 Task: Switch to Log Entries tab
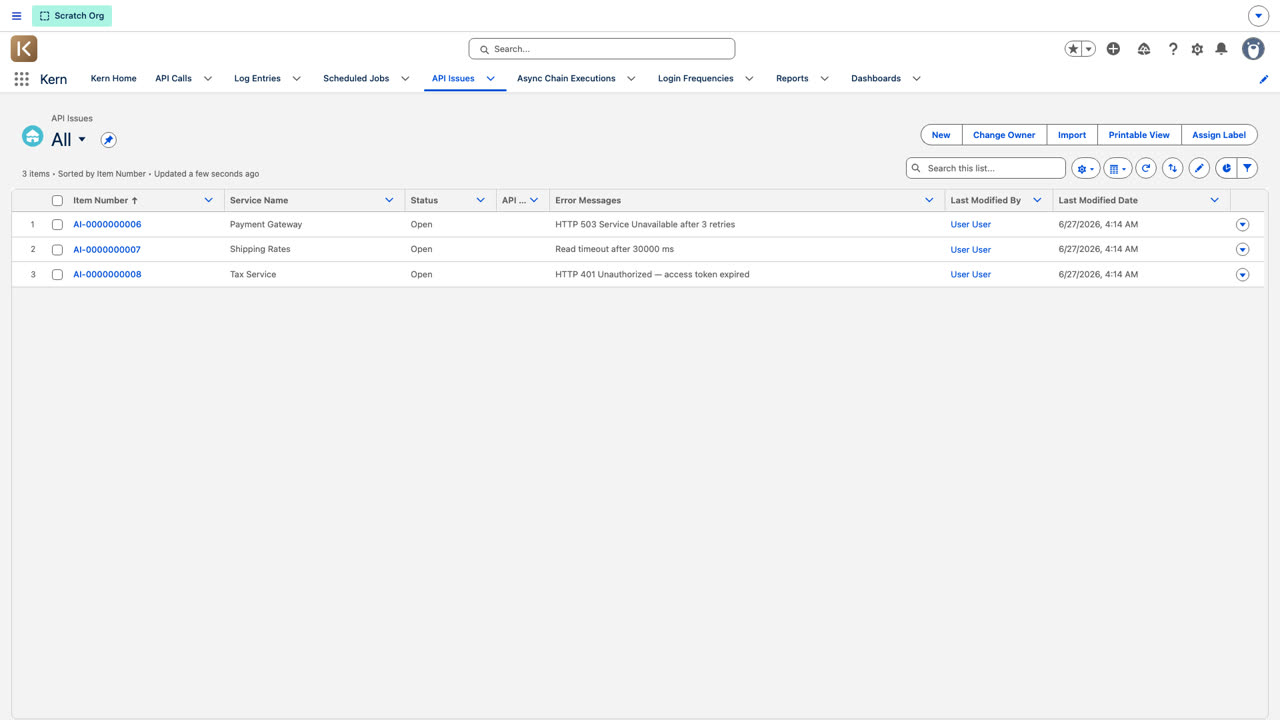tap(257, 78)
